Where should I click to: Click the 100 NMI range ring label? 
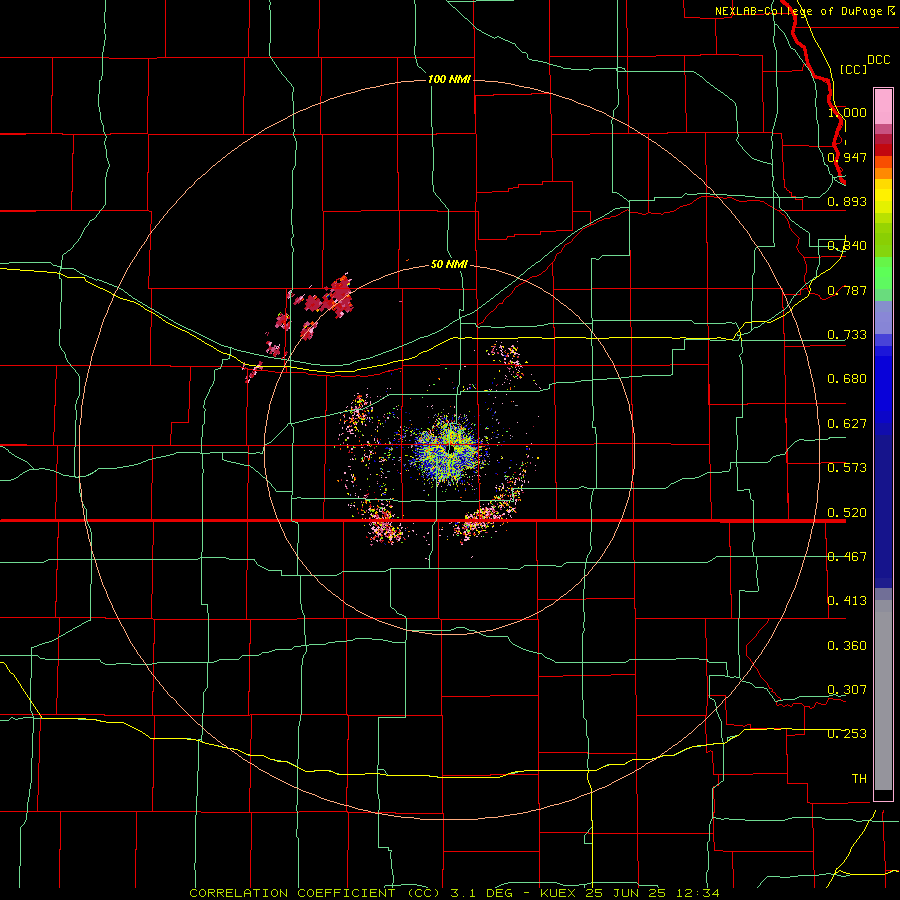coord(449,79)
